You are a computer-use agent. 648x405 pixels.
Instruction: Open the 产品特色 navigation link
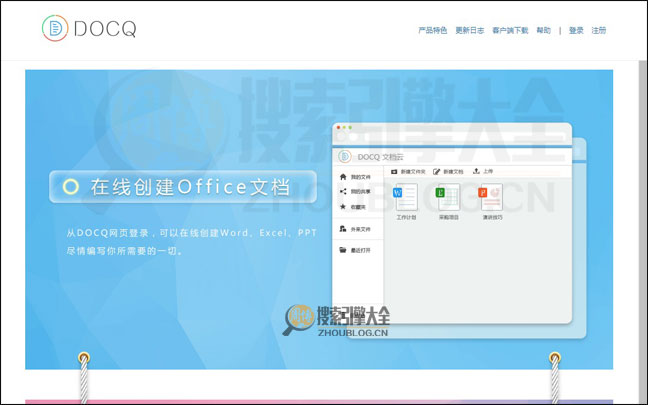coord(432,30)
